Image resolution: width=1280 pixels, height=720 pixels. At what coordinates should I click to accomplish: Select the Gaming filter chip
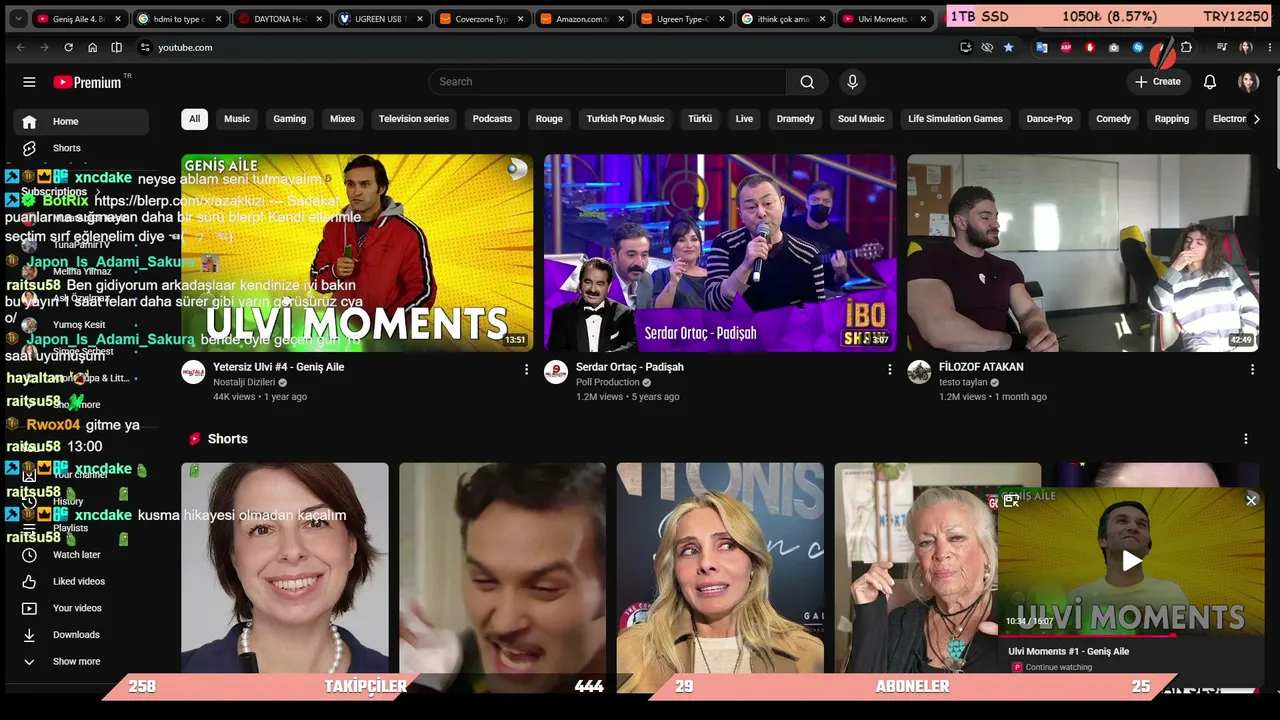click(290, 119)
